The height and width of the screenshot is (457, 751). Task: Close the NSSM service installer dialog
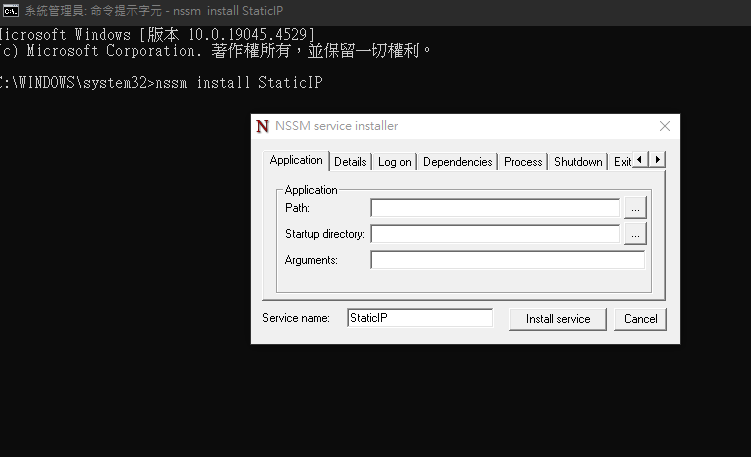(665, 126)
